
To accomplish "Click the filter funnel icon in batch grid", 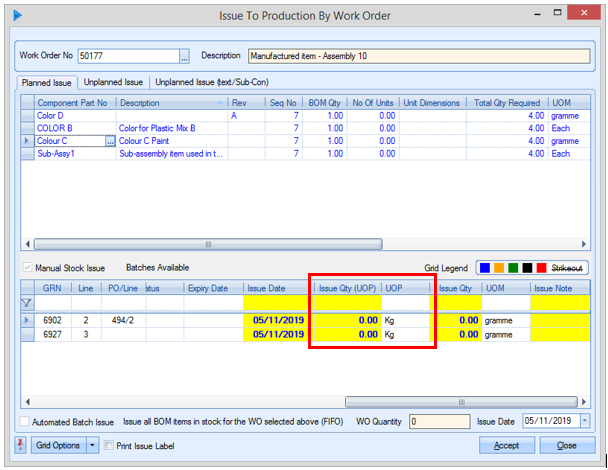I will 25,302.
